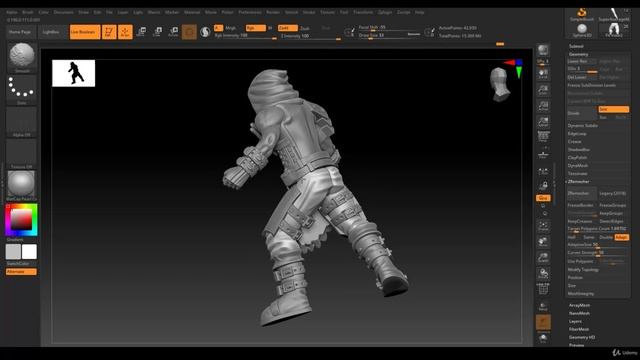The height and width of the screenshot is (360, 640).
Task: Click the Actual size icon
Action: tap(543, 106)
